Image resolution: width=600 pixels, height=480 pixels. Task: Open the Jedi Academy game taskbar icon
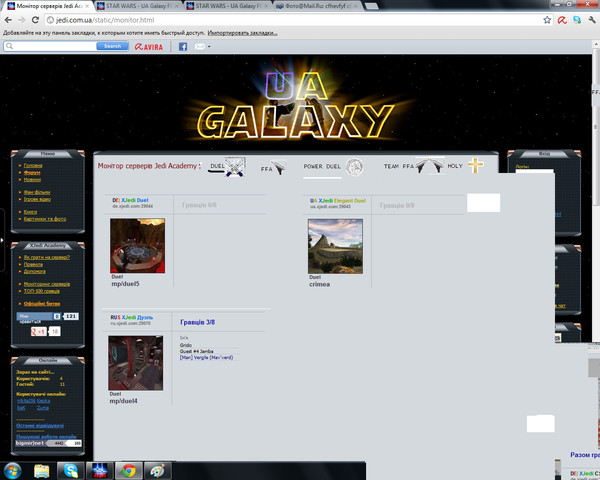point(100,471)
